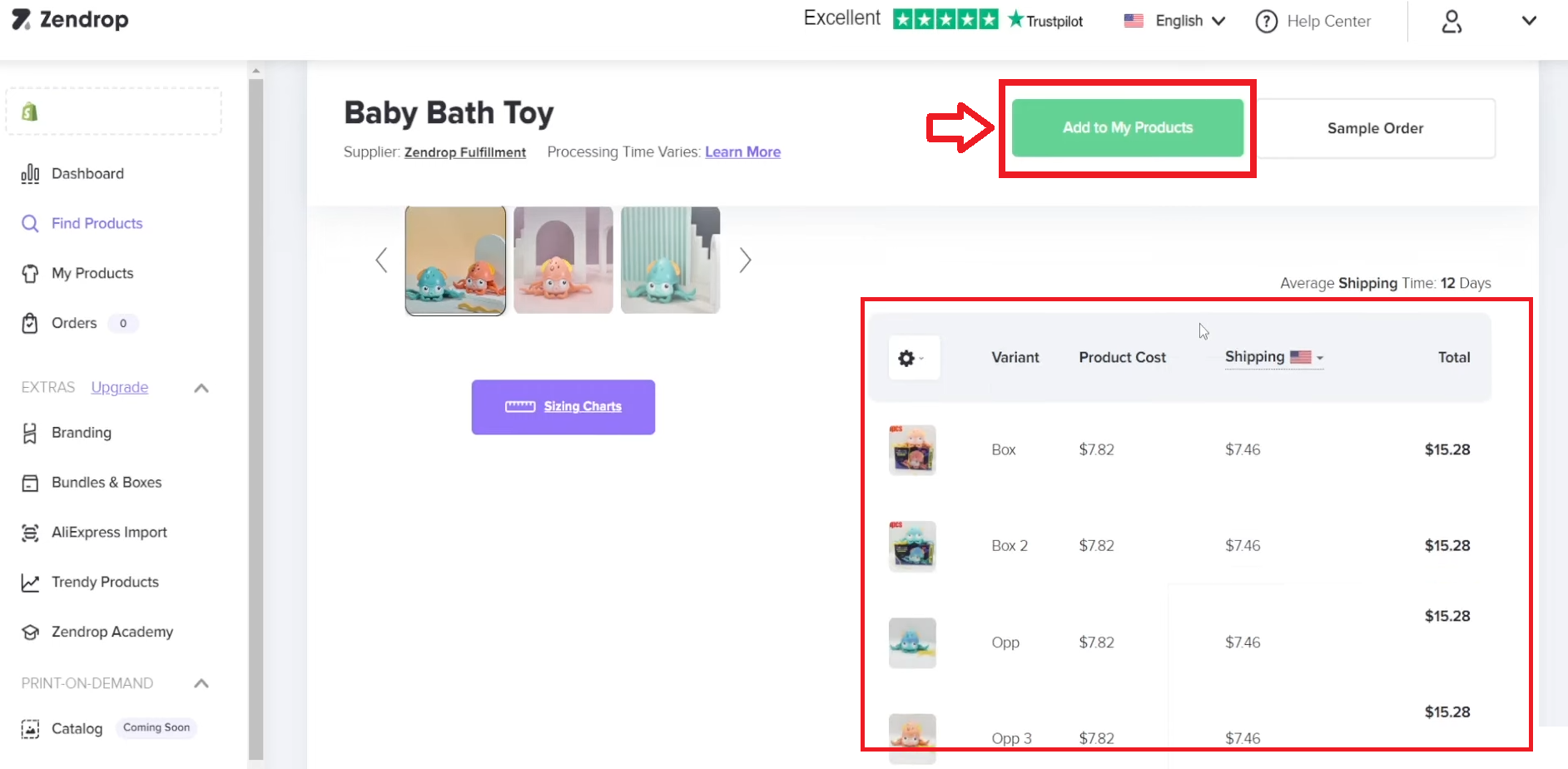Open the English language dropdown

point(1174,21)
